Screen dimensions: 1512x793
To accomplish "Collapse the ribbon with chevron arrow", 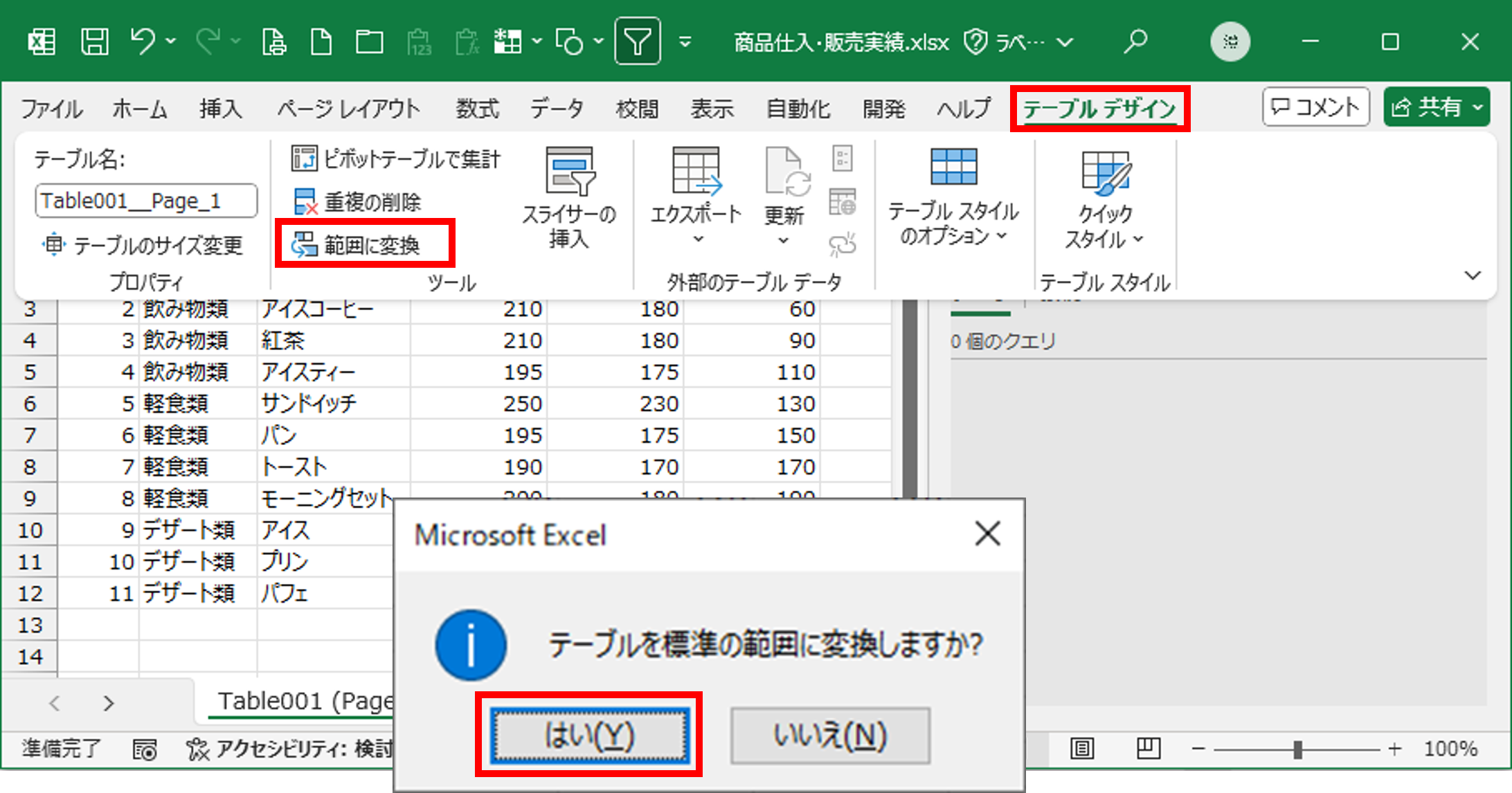I will (x=1473, y=275).
